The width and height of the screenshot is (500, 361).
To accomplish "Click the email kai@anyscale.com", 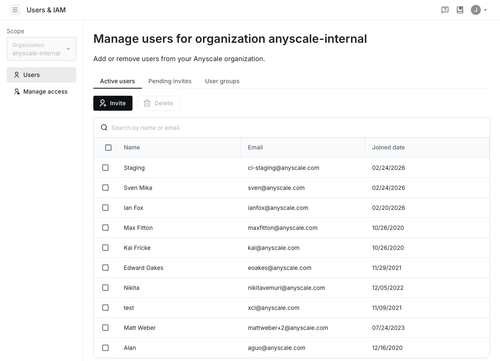I will click(273, 248).
